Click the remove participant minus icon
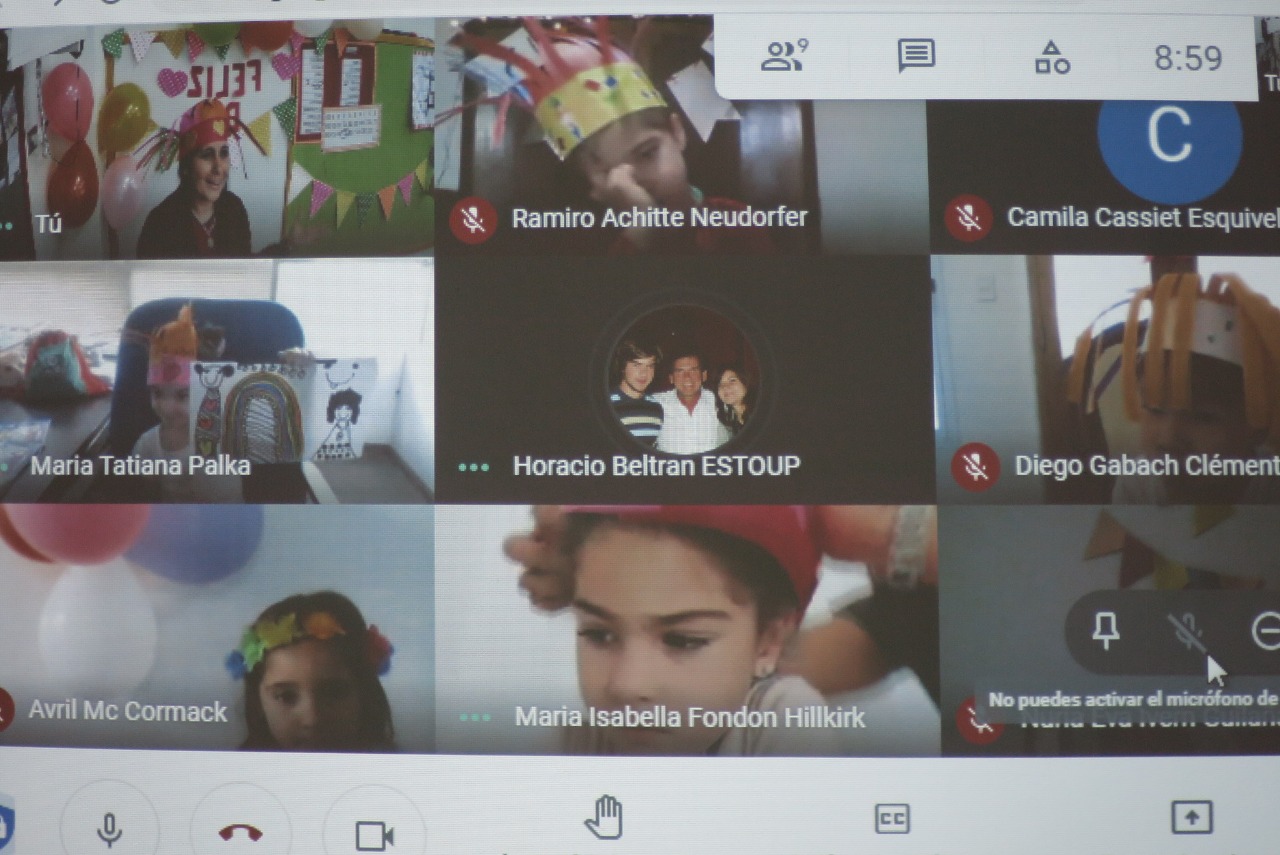 [x=1265, y=631]
